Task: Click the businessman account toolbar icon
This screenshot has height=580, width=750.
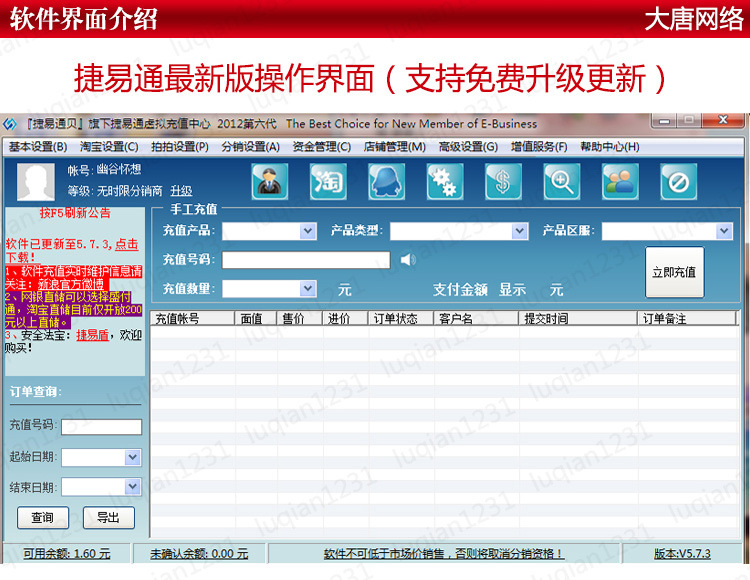Action: pos(270,181)
